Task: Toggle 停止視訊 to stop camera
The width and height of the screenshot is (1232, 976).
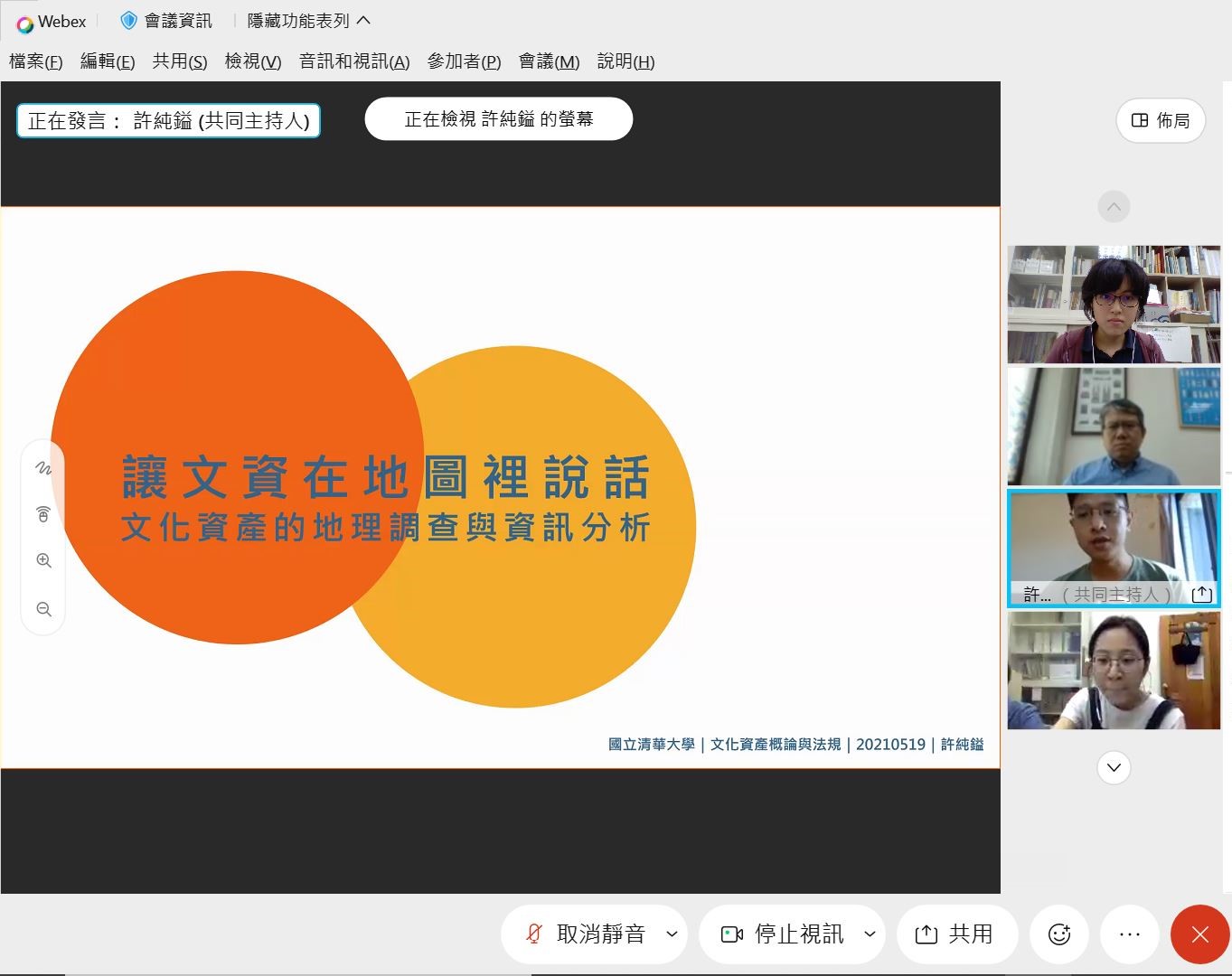Action: [x=782, y=934]
